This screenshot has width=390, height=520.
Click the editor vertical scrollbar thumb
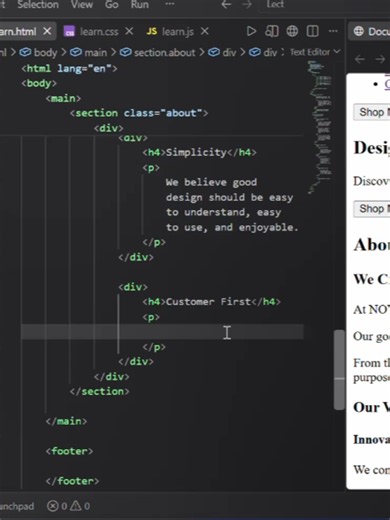pos(339,369)
